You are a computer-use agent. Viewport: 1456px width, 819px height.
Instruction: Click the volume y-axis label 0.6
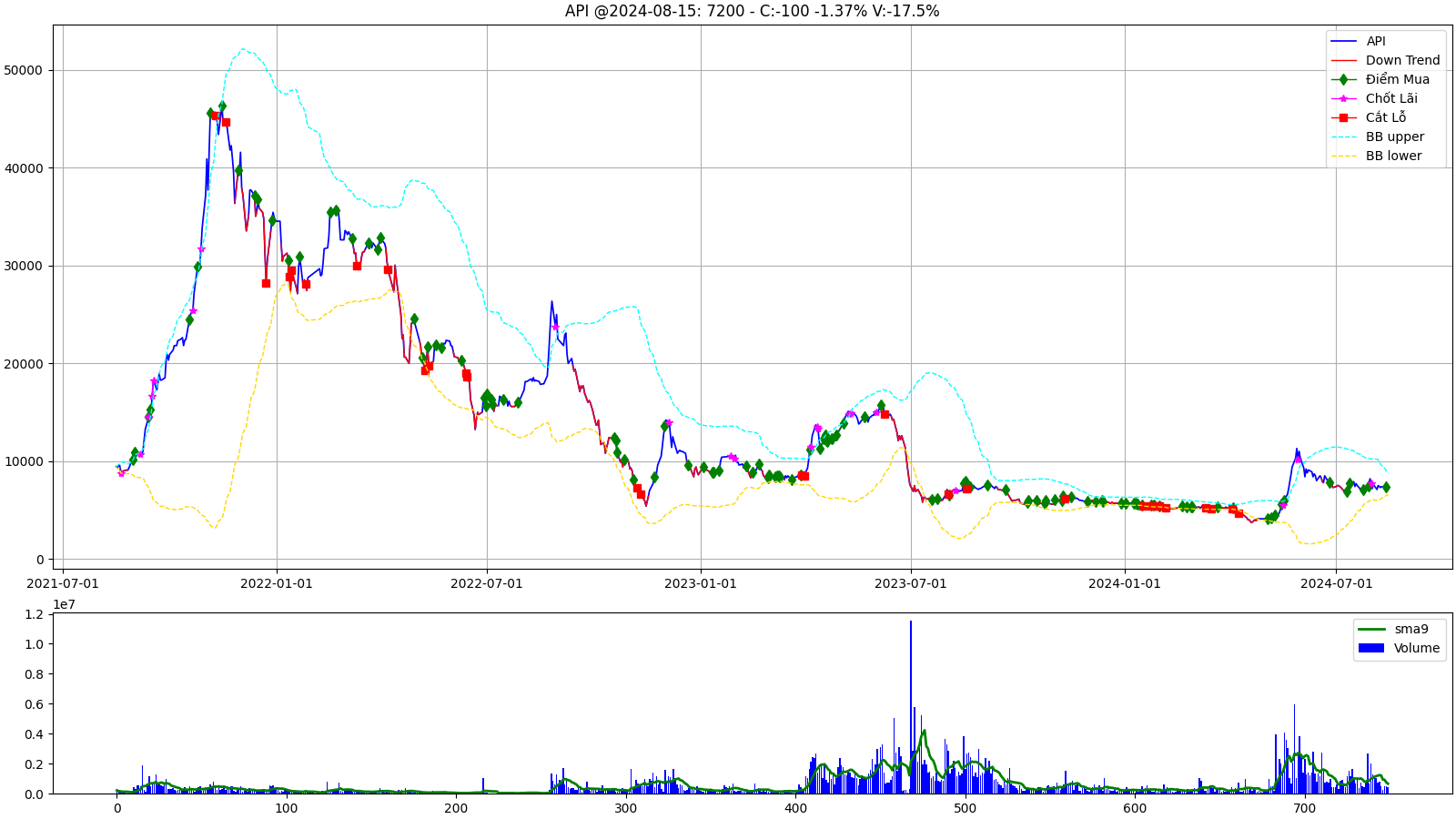pos(34,704)
